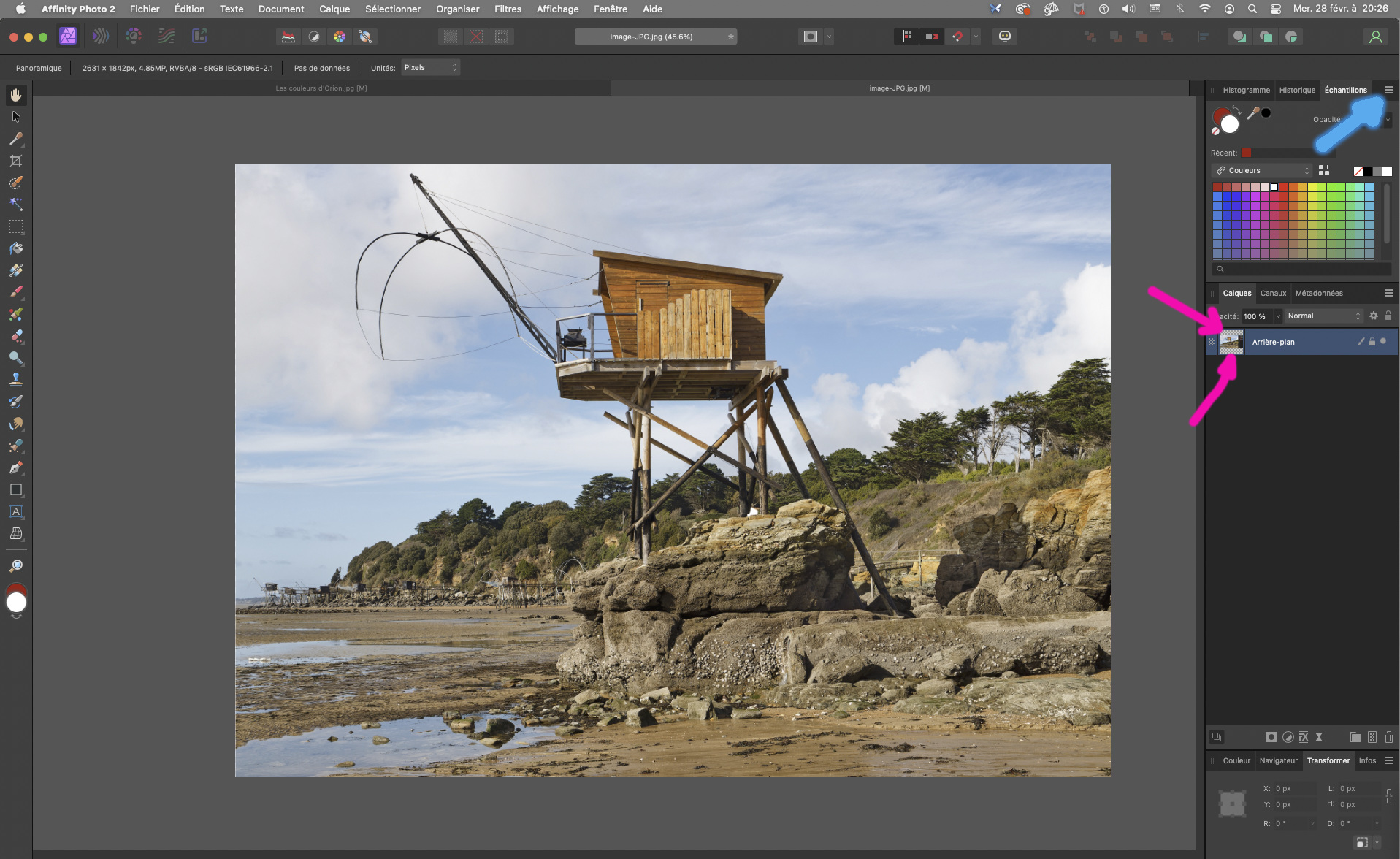Image resolution: width=1400 pixels, height=859 pixels.
Task: Open the Quick Mask options dropdown
Action: (x=829, y=37)
